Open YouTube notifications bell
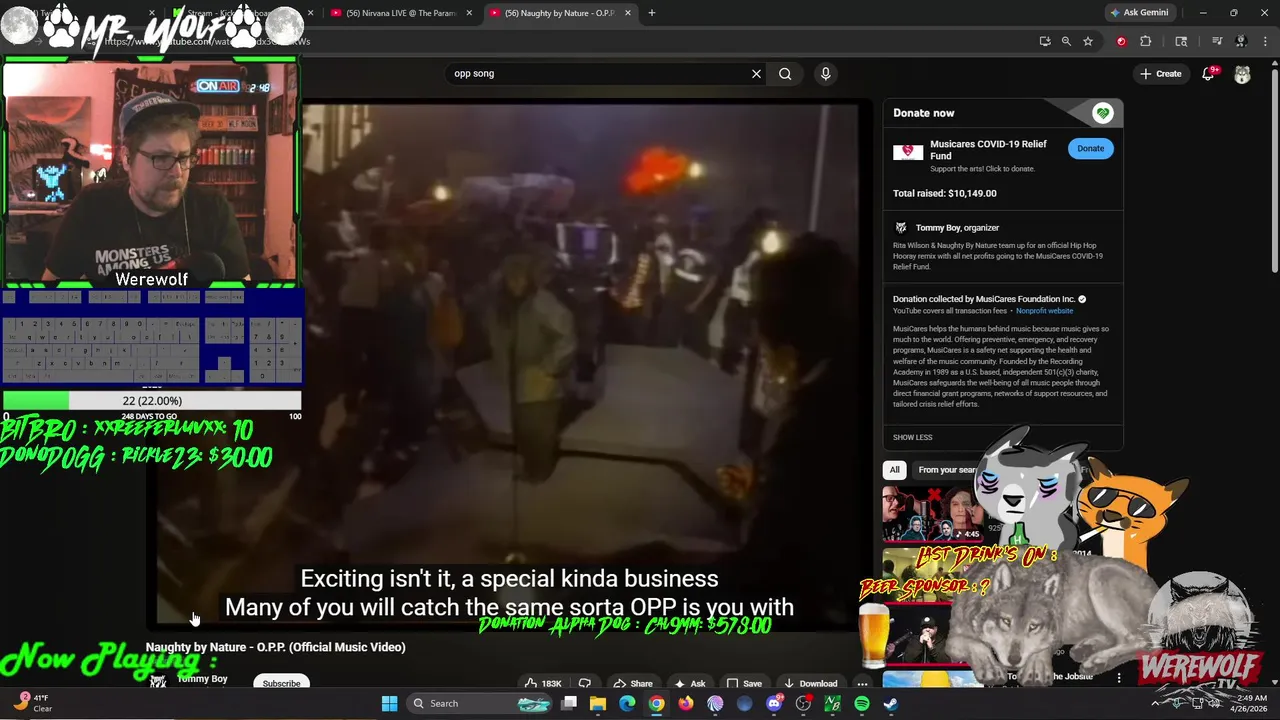Viewport: 1280px width, 720px height. point(1208,73)
